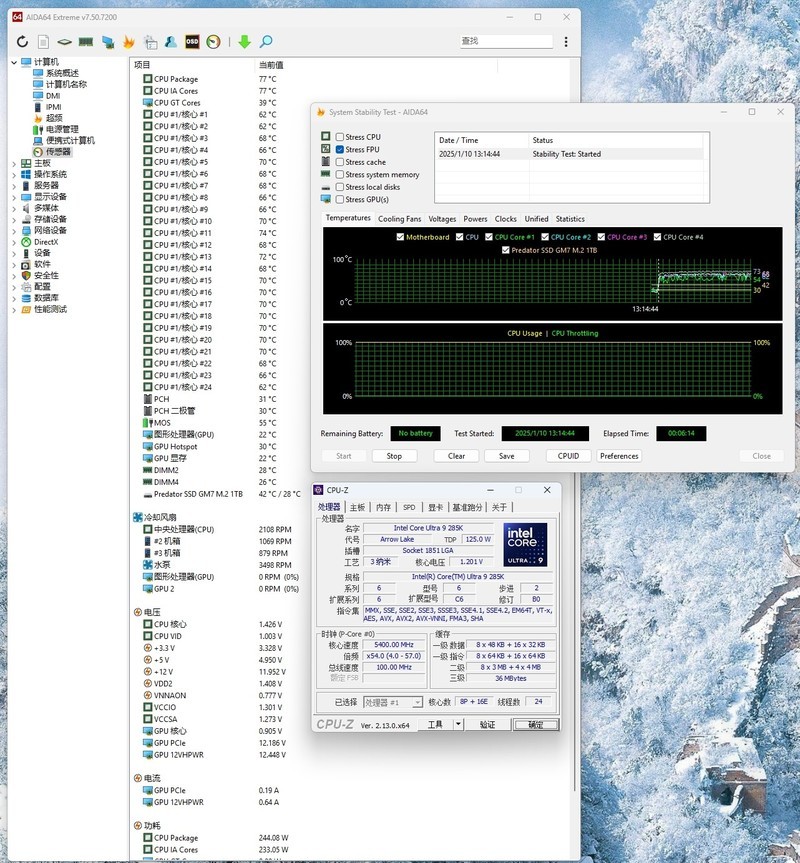Switch to the Voltages tab in Stability Test

pos(443,219)
